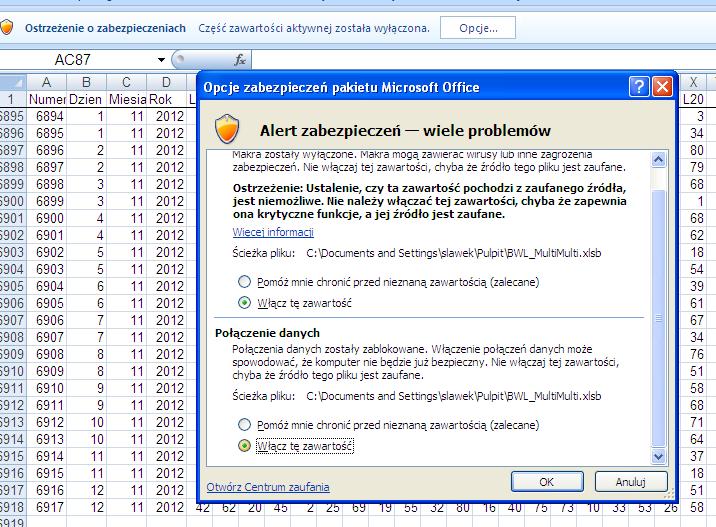
Task: Select 'Pomóż mnie chronić' under Połączenie danych
Action: tap(244, 425)
